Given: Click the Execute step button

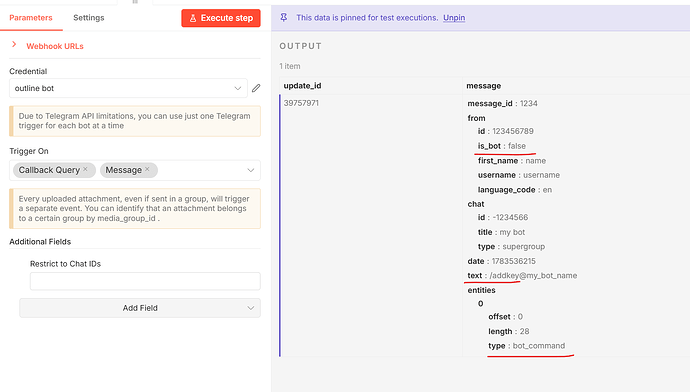Looking at the screenshot, I should point(221,18).
